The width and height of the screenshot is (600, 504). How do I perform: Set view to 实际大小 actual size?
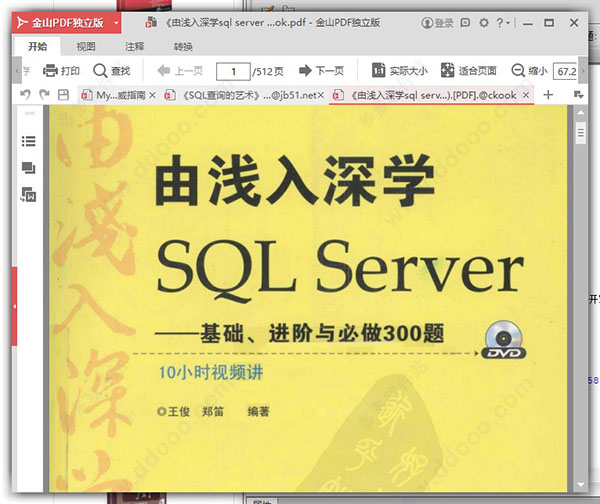tap(399, 71)
